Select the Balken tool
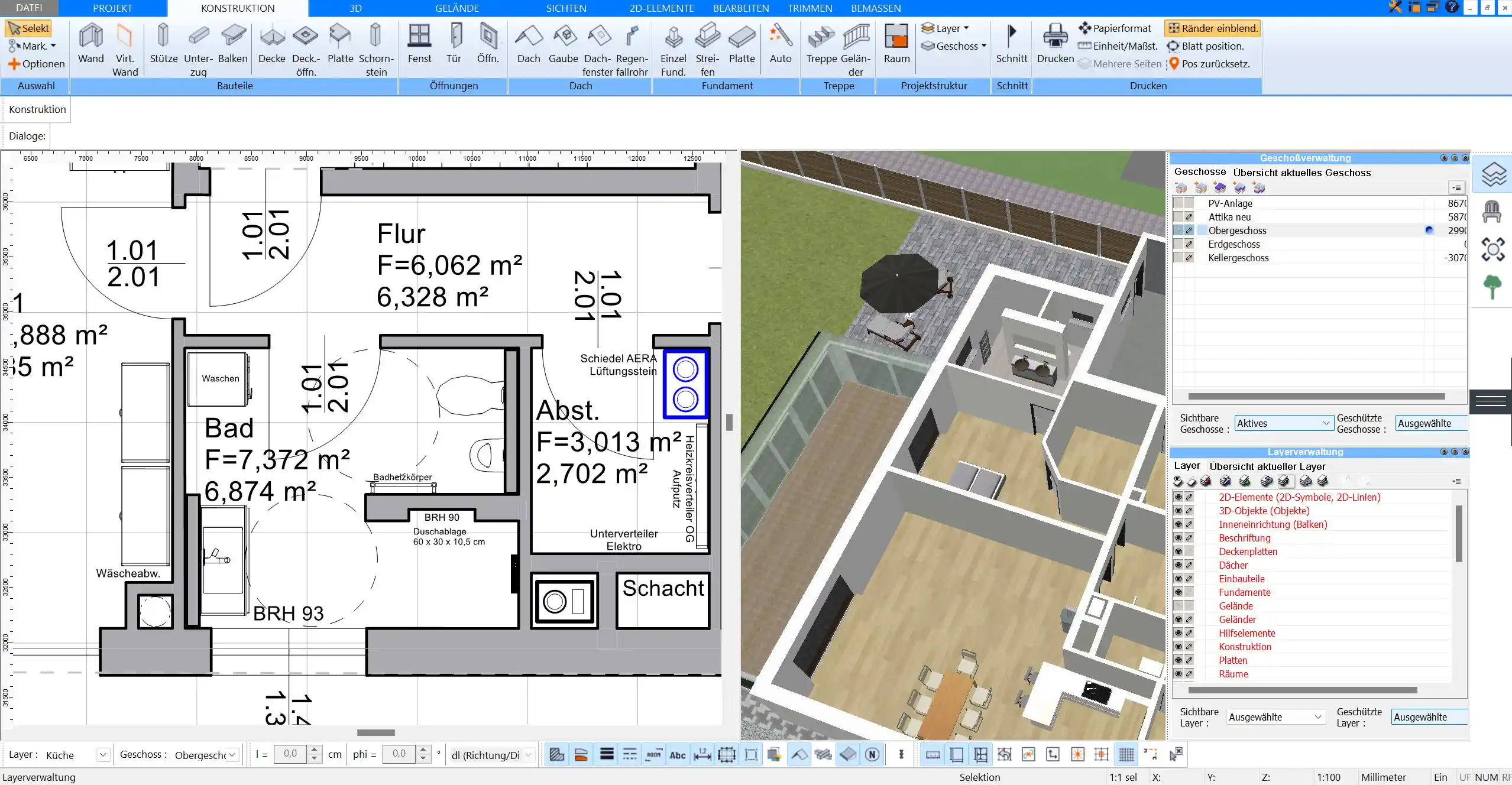This screenshot has height=785, width=1512. tap(233, 43)
